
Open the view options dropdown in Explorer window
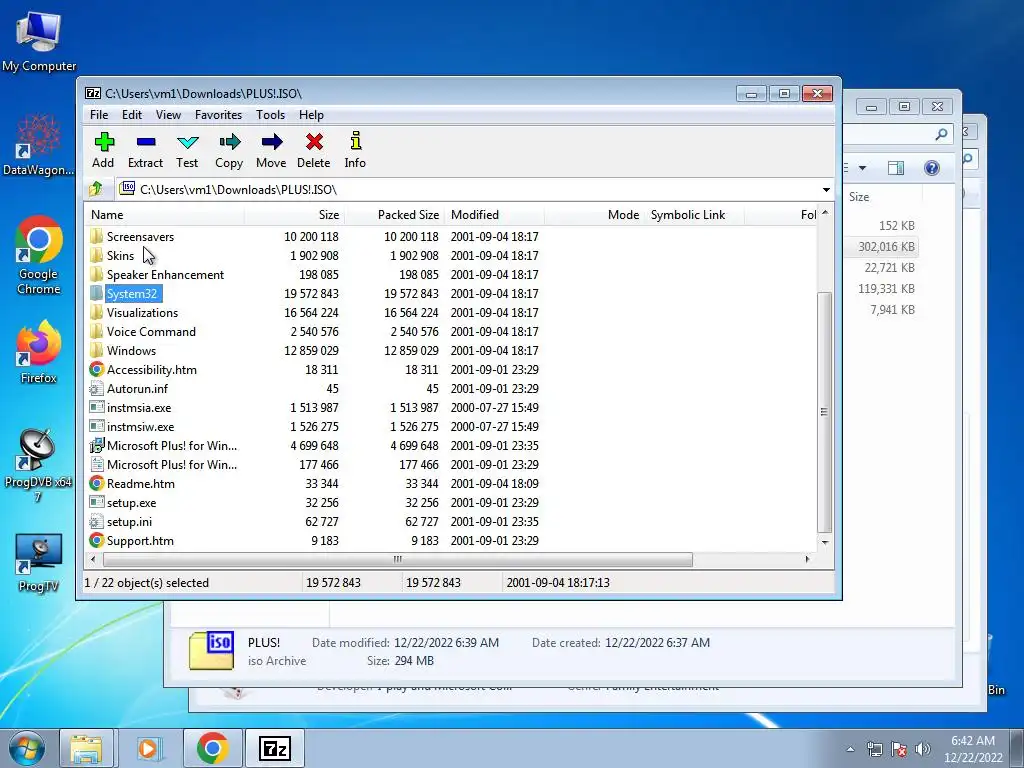(x=862, y=168)
